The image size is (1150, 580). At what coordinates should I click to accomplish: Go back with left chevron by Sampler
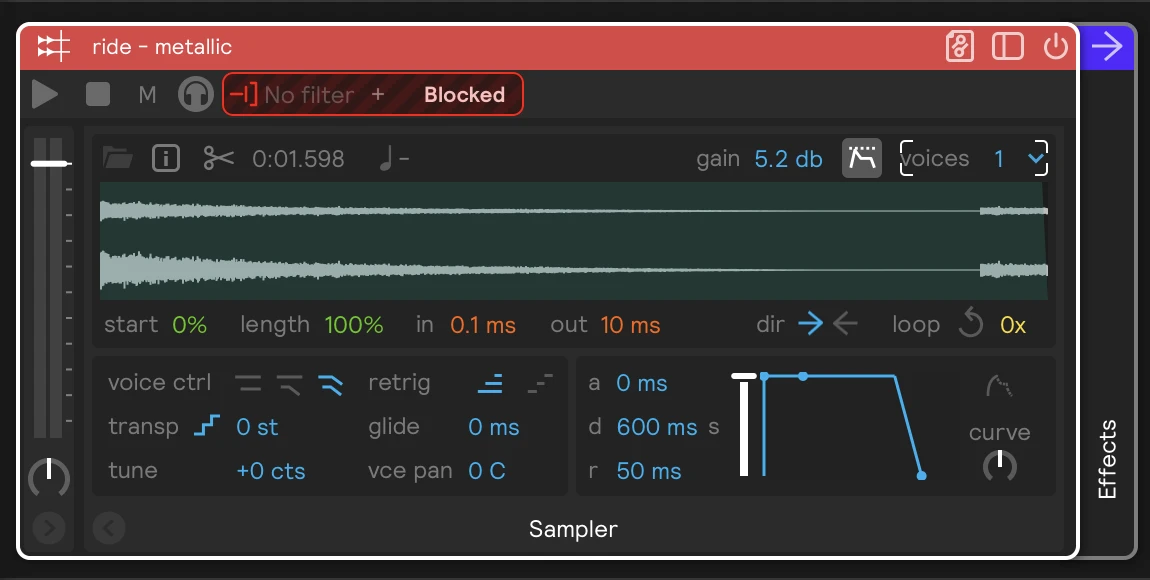(109, 528)
